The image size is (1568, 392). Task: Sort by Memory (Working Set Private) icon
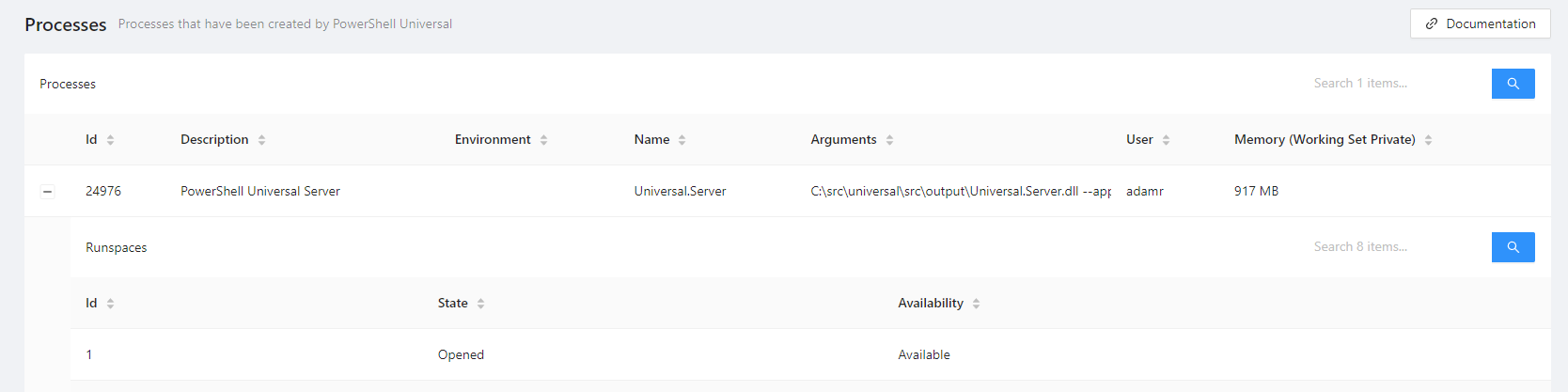point(1428,140)
